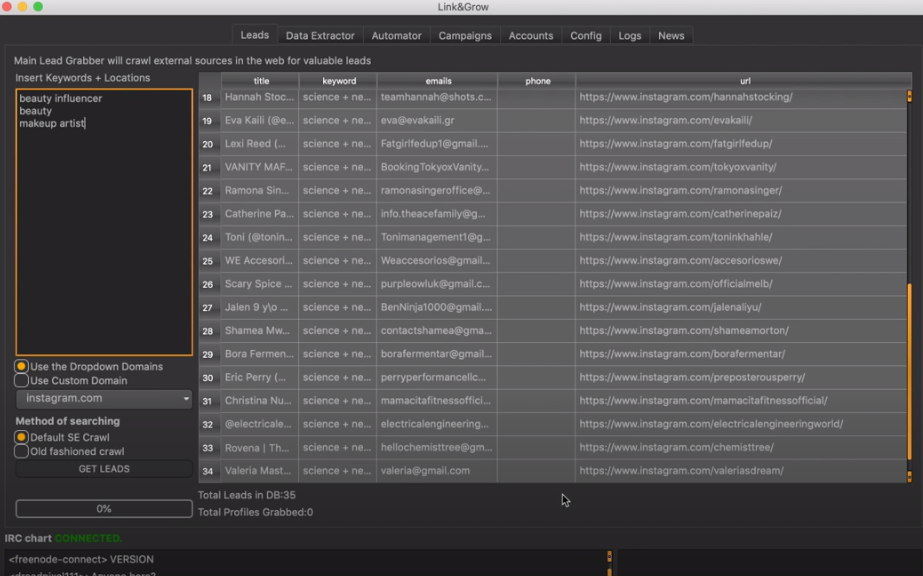The height and width of the screenshot is (576, 923).
Task: Choose the 'Old fashioned crawl' search method
Action: point(21,452)
